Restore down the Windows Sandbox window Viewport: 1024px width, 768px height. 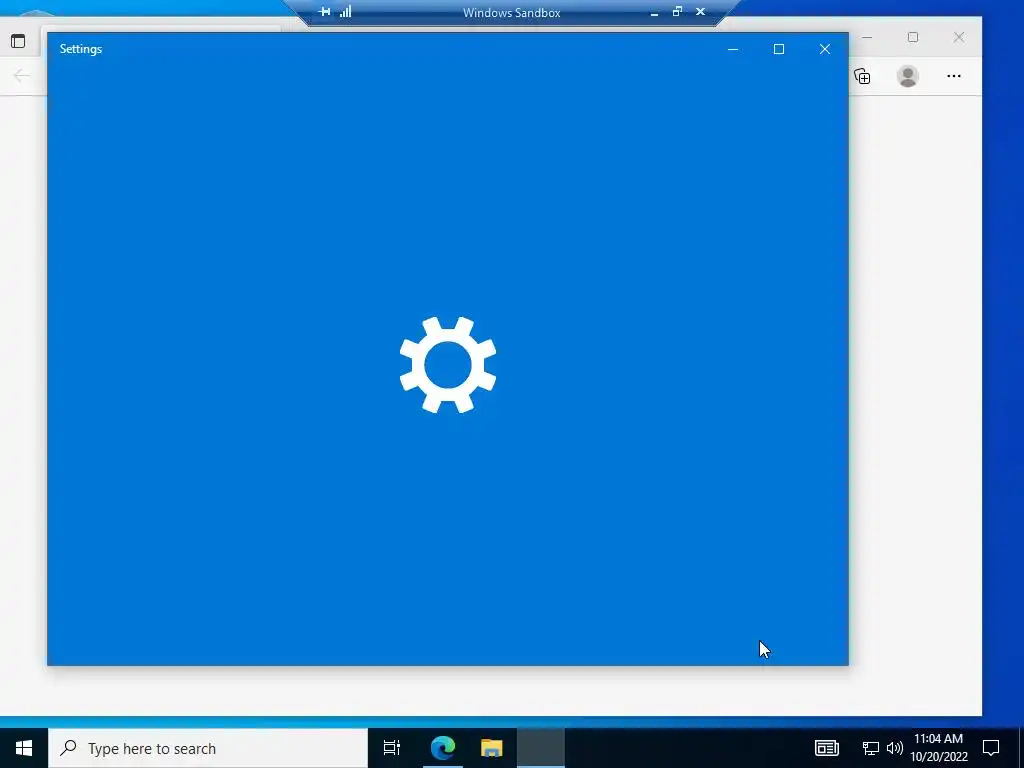[x=677, y=12]
